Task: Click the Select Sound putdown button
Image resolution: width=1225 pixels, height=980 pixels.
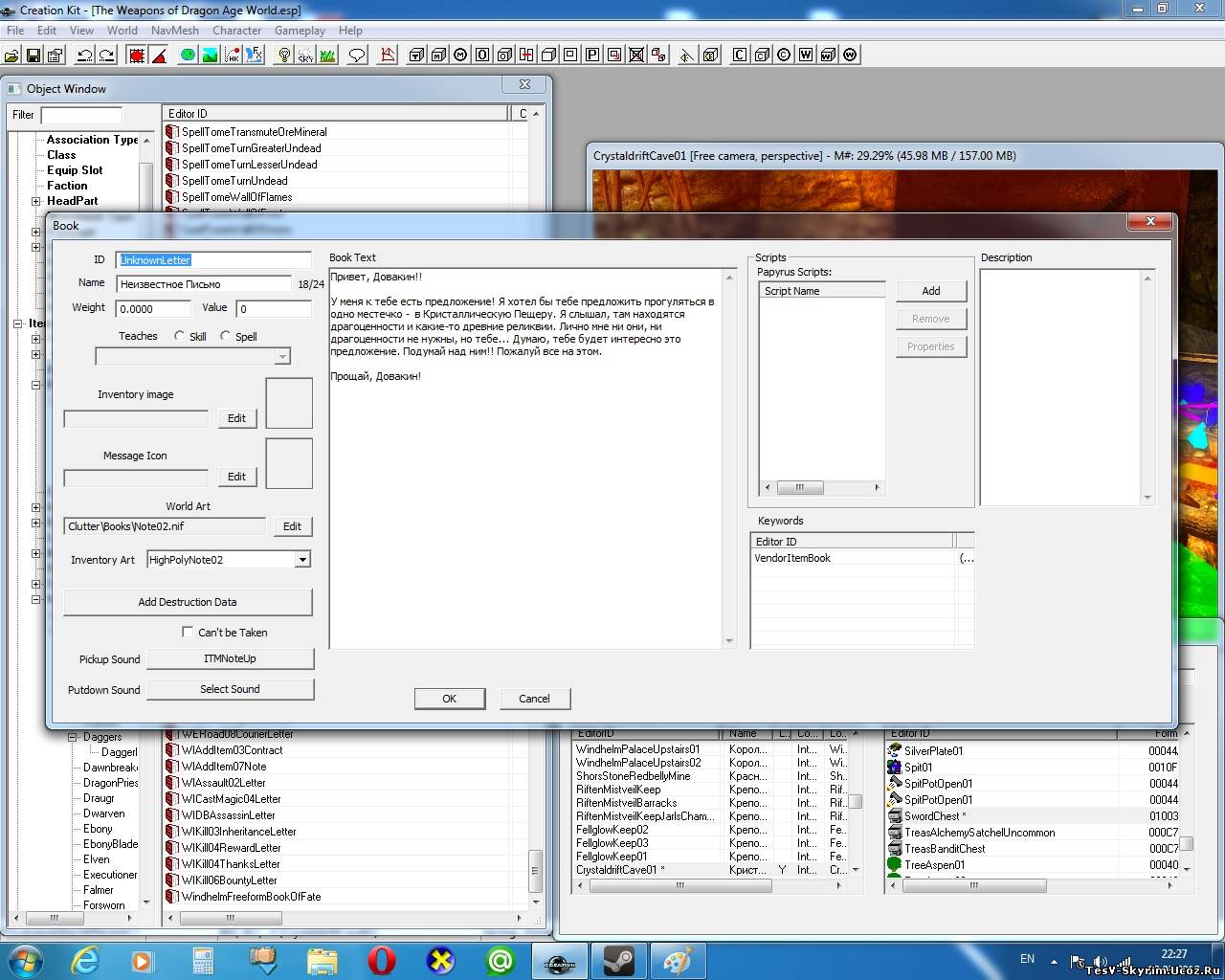Action: 230,689
